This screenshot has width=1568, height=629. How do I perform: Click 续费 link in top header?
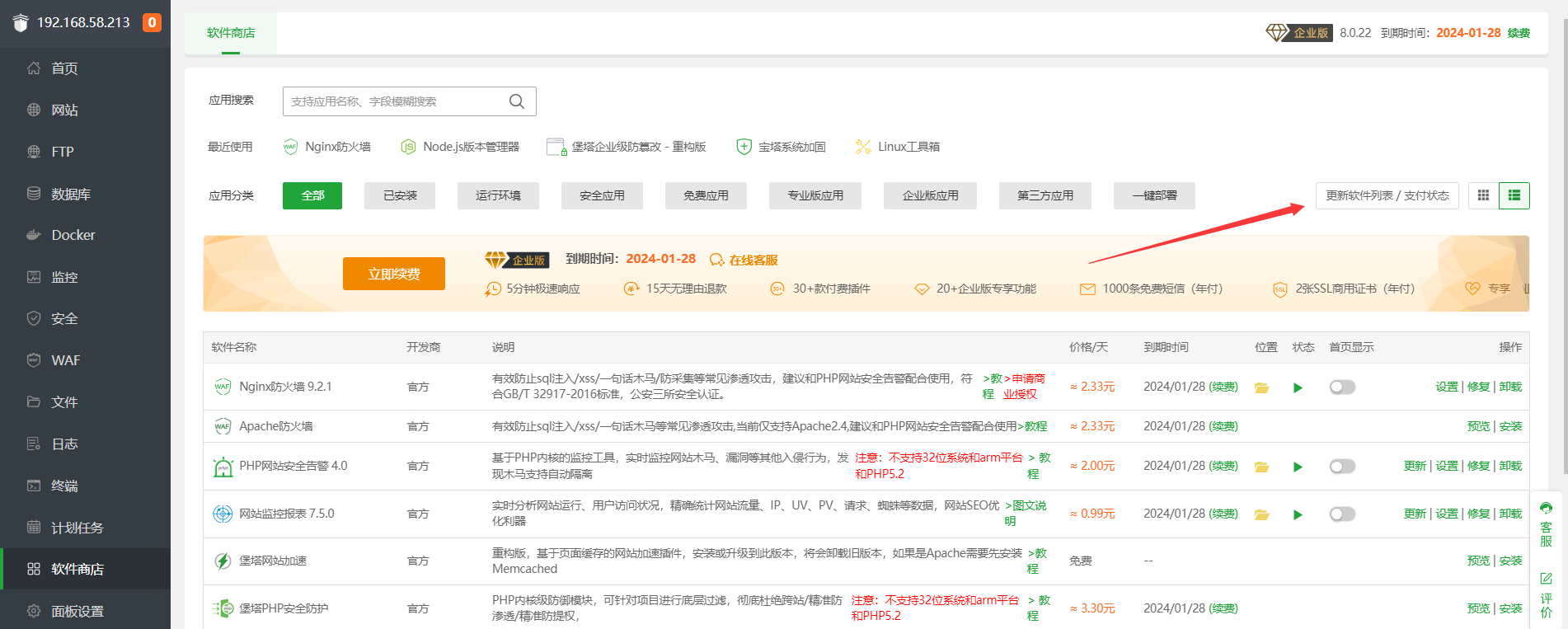[x=1519, y=33]
